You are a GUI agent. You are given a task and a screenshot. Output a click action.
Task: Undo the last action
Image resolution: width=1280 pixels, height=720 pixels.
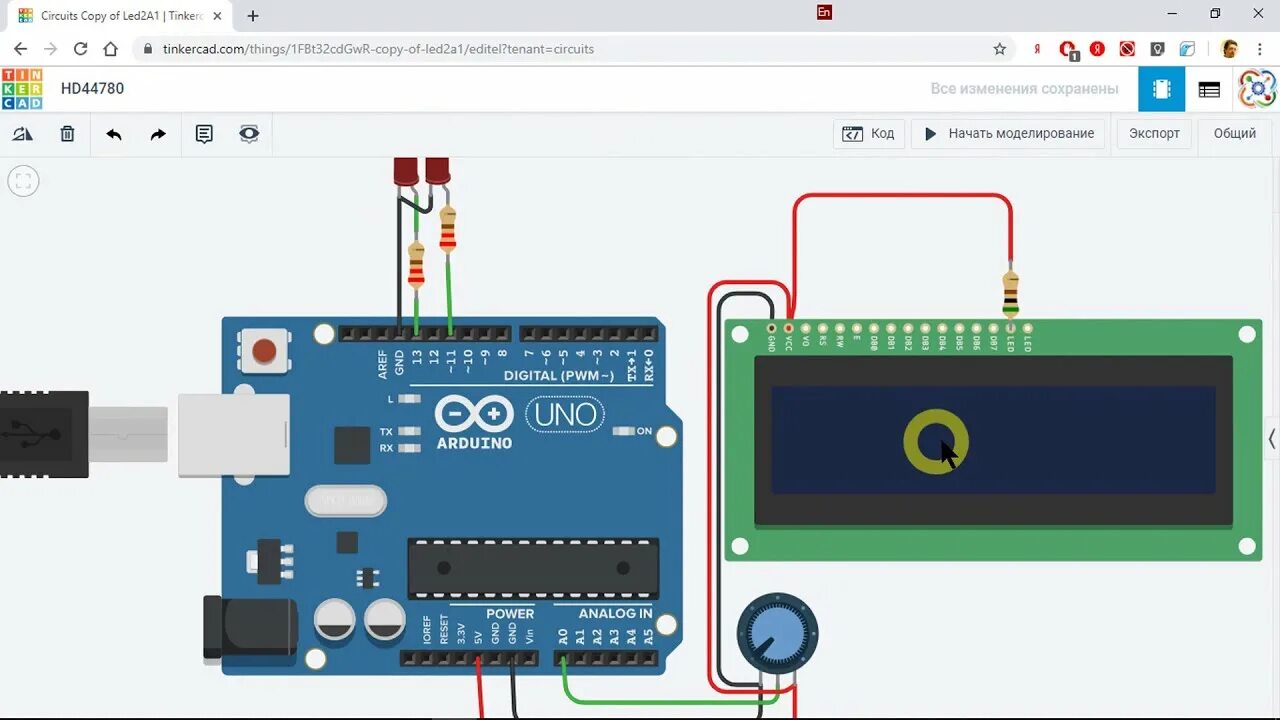[114, 134]
